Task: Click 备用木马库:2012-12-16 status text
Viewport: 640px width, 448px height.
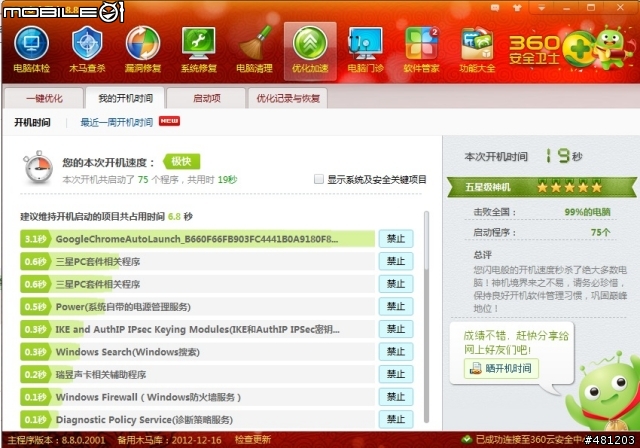Action: tap(169, 440)
